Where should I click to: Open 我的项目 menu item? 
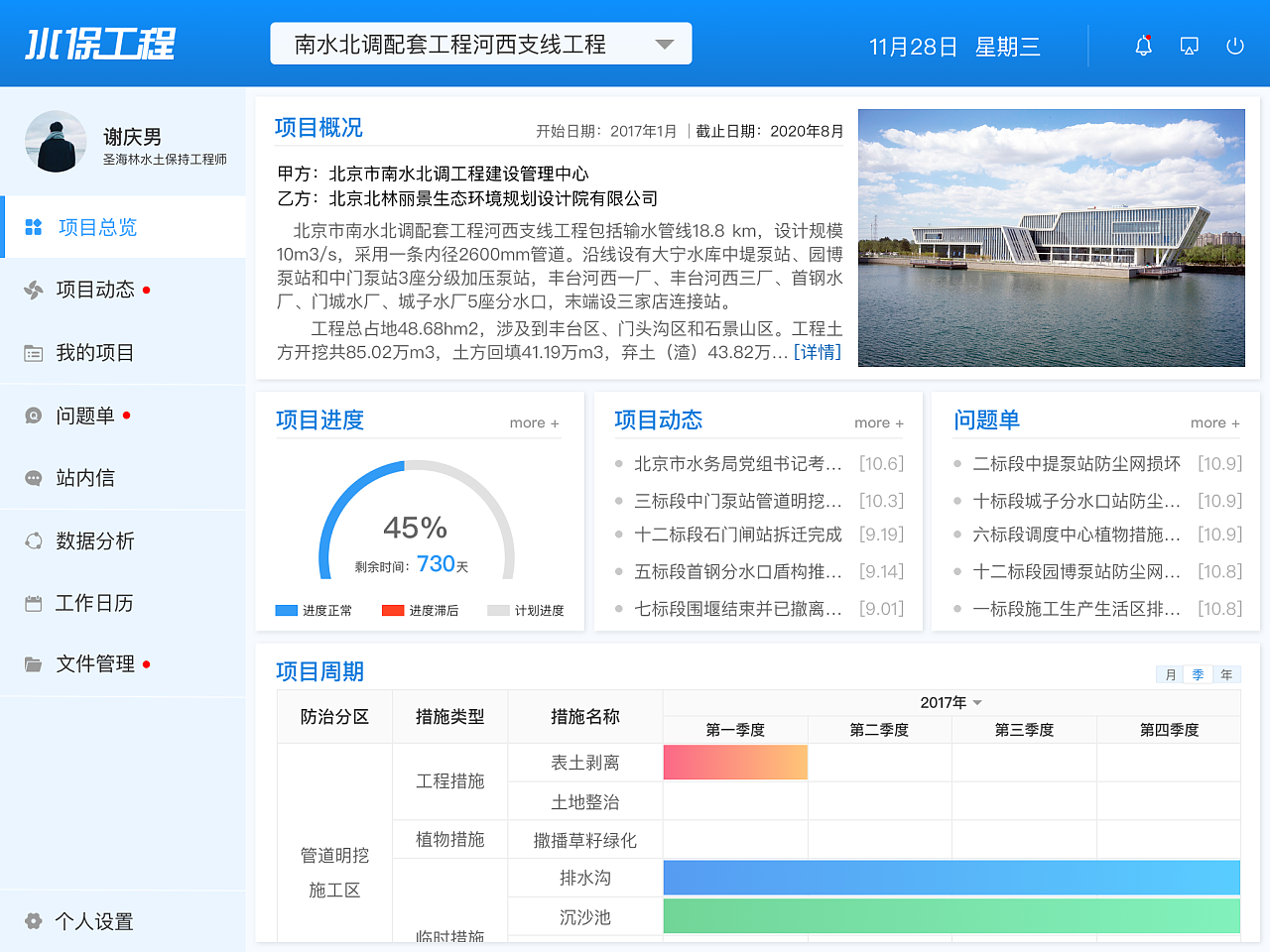tap(123, 353)
